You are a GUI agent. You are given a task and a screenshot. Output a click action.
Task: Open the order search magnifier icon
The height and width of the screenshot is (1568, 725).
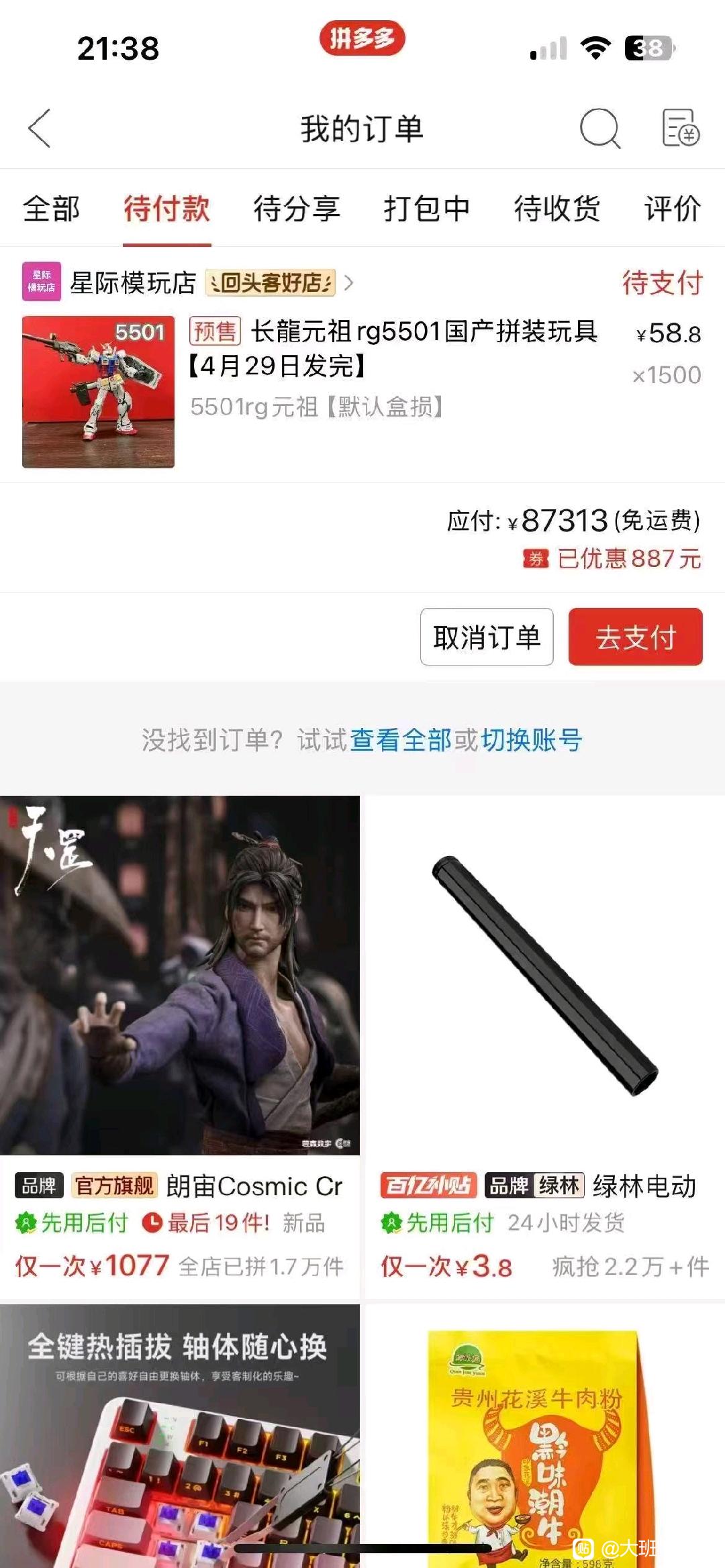tap(599, 128)
